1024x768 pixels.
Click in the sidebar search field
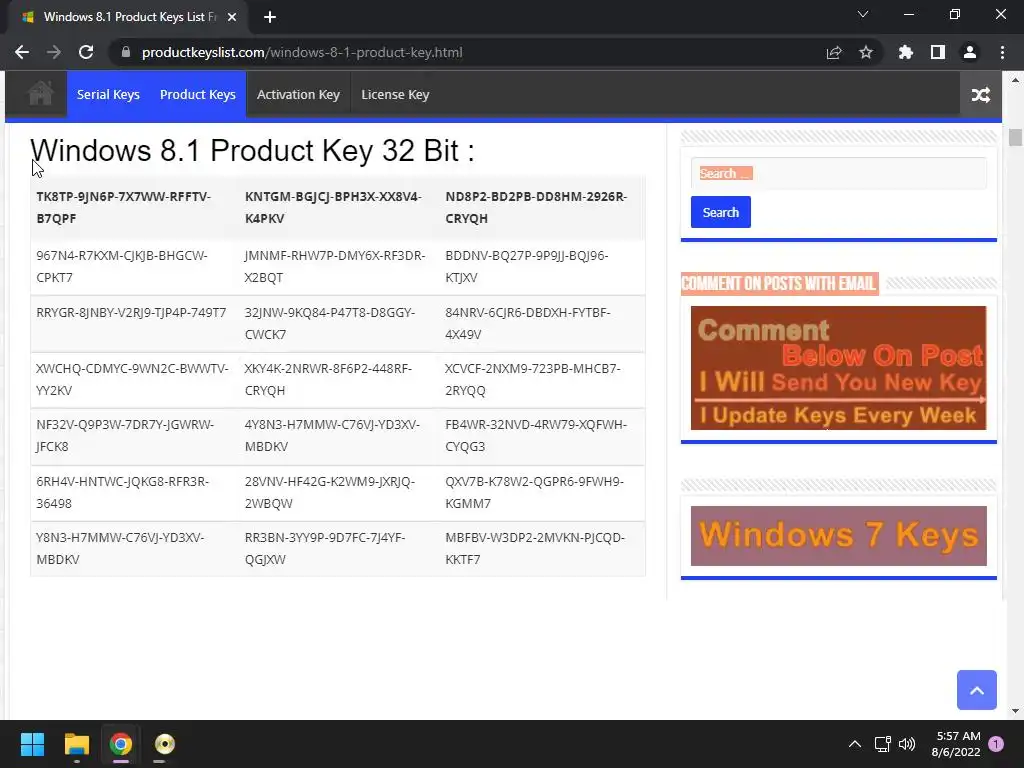click(839, 173)
